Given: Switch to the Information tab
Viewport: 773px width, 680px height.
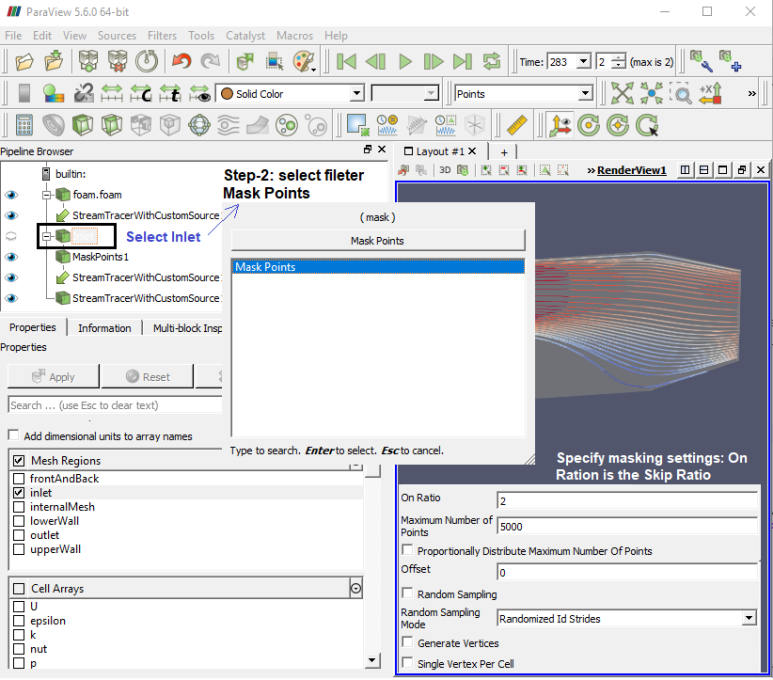Looking at the screenshot, I should point(105,328).
